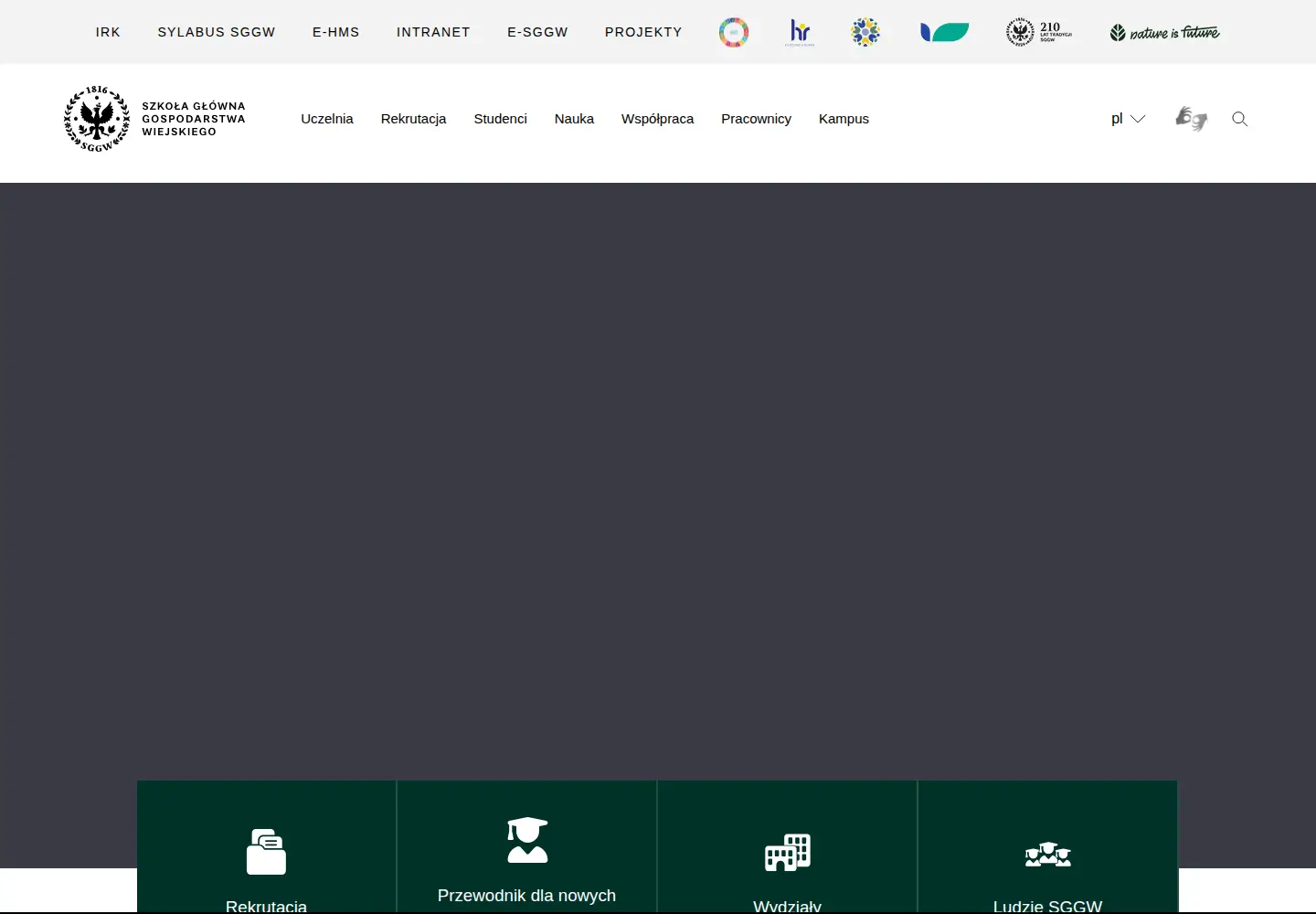Follow the E-HMS link
1316x914 pixels.
336,32
